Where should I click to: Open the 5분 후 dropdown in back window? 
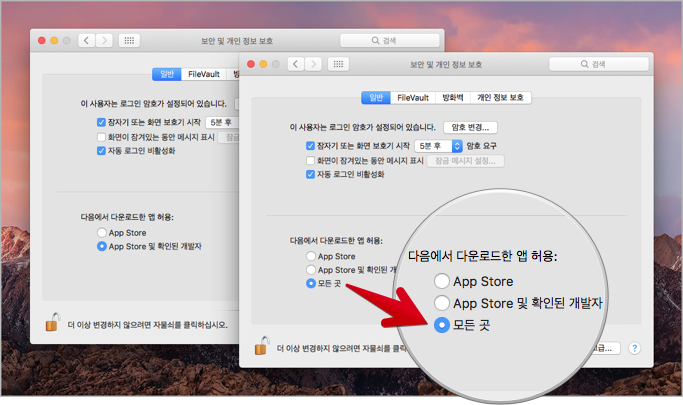click(222, 122)
